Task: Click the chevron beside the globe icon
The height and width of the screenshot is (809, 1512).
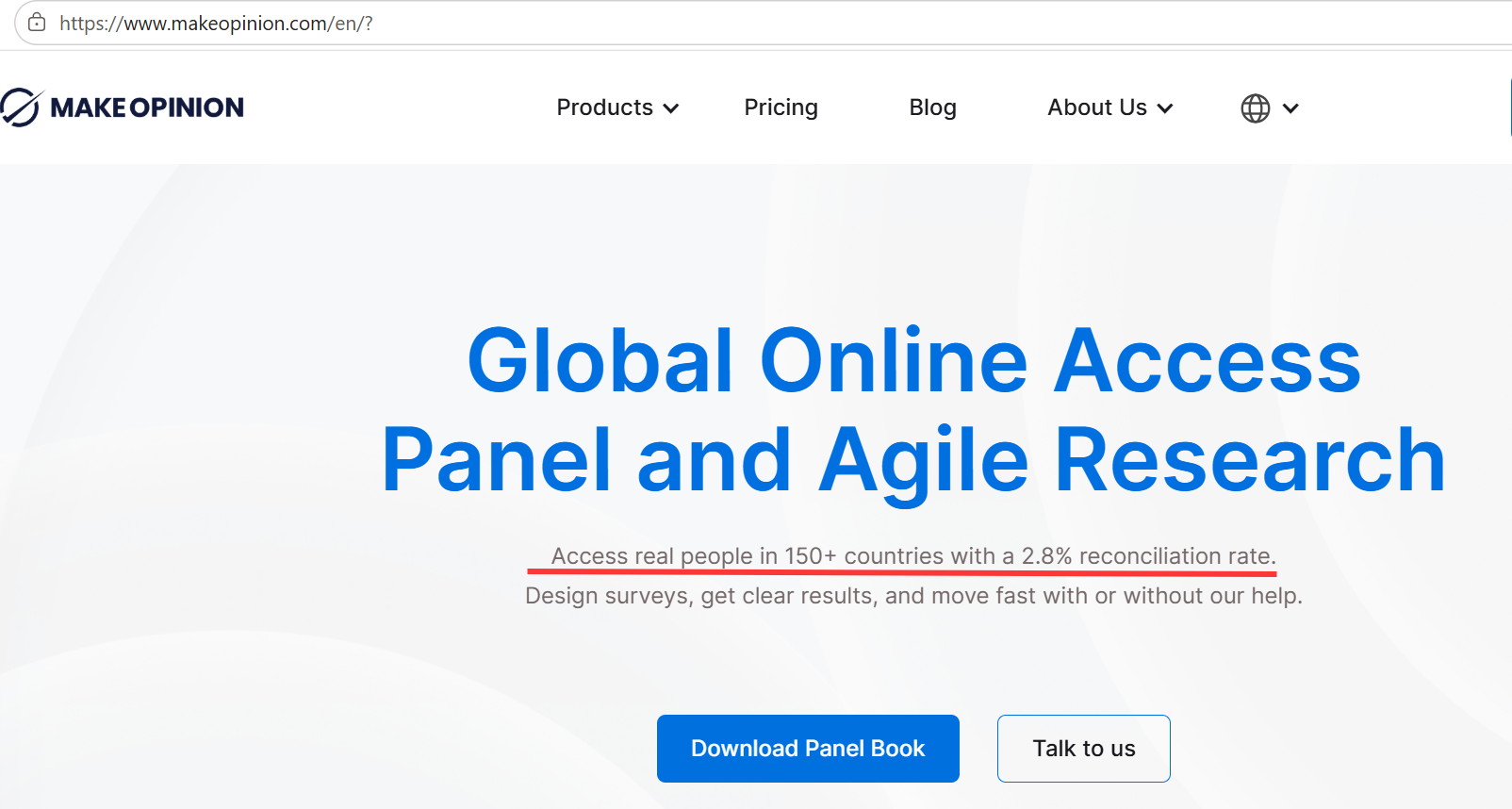Action: point(1290,108)
